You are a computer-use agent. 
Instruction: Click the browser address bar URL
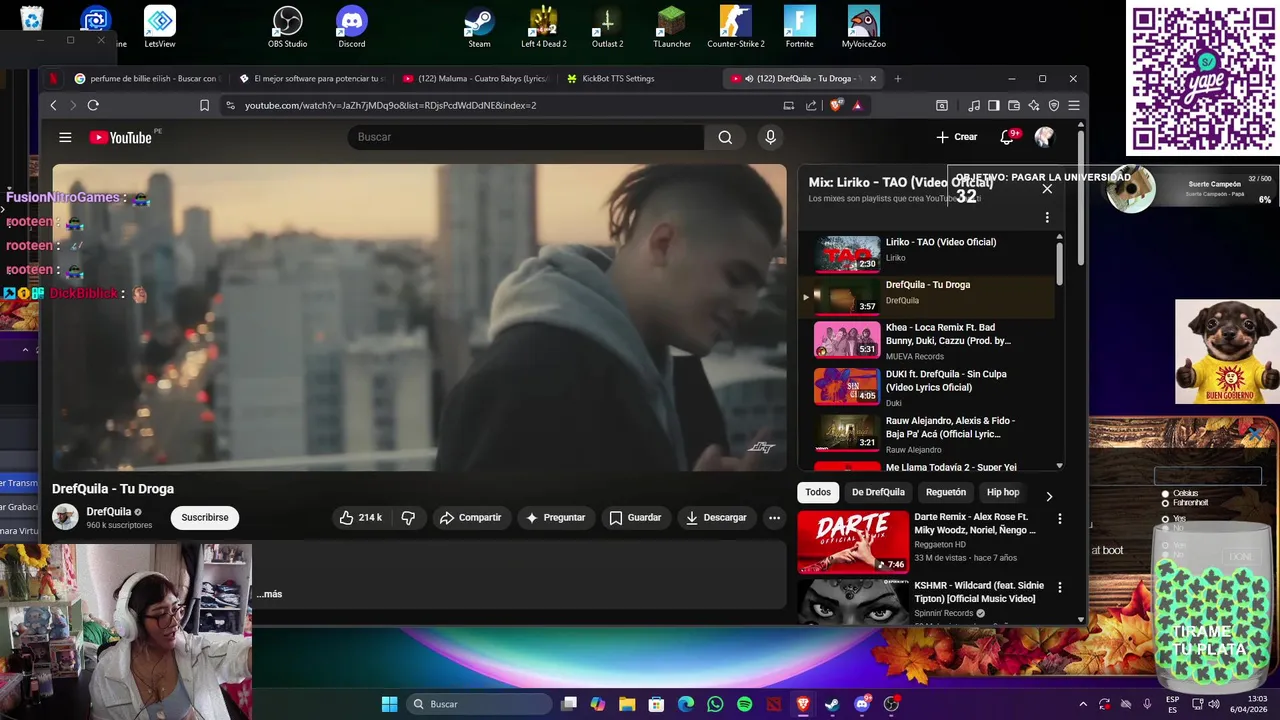390,105
